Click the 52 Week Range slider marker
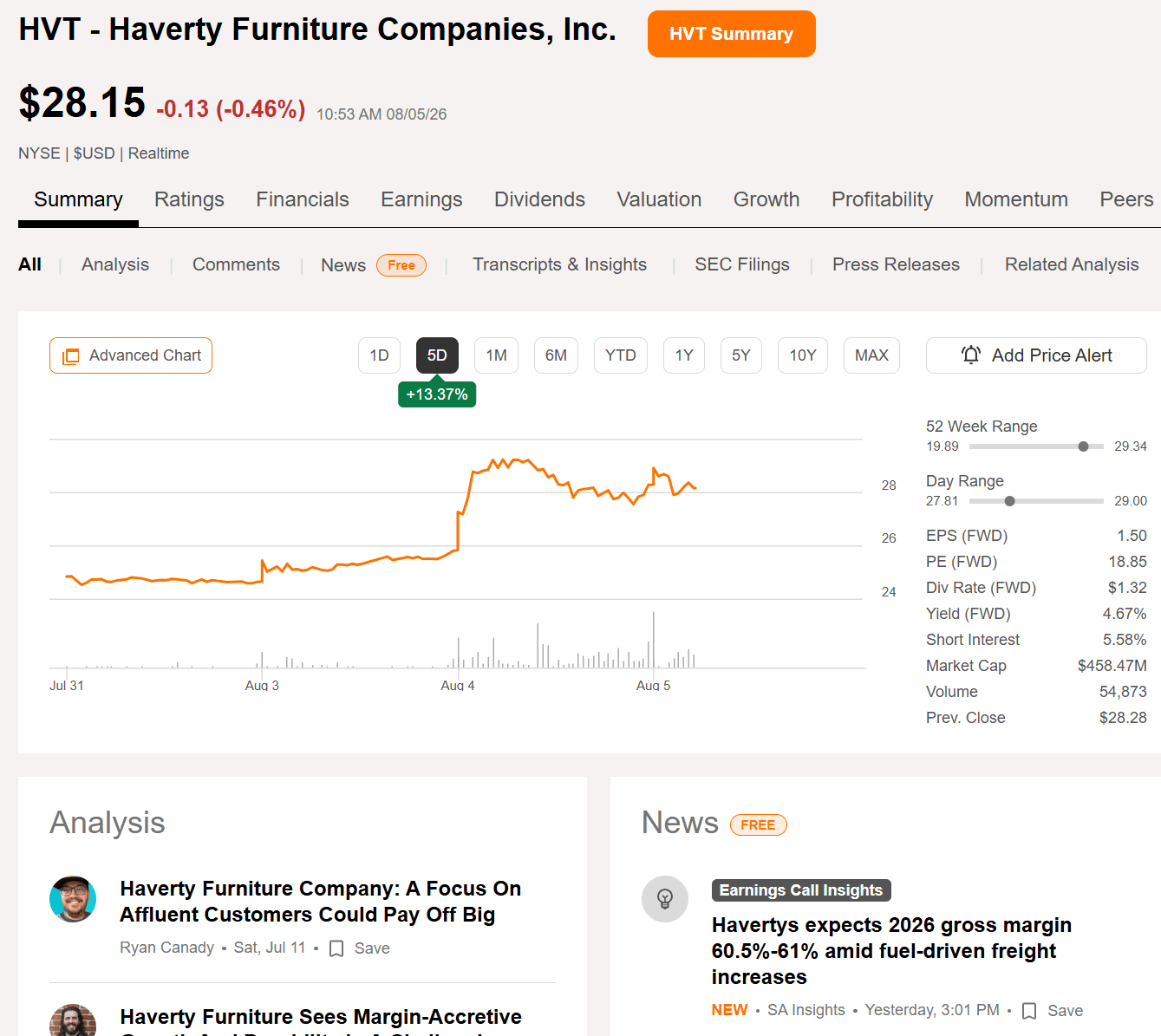 (x=1083, y=446)
